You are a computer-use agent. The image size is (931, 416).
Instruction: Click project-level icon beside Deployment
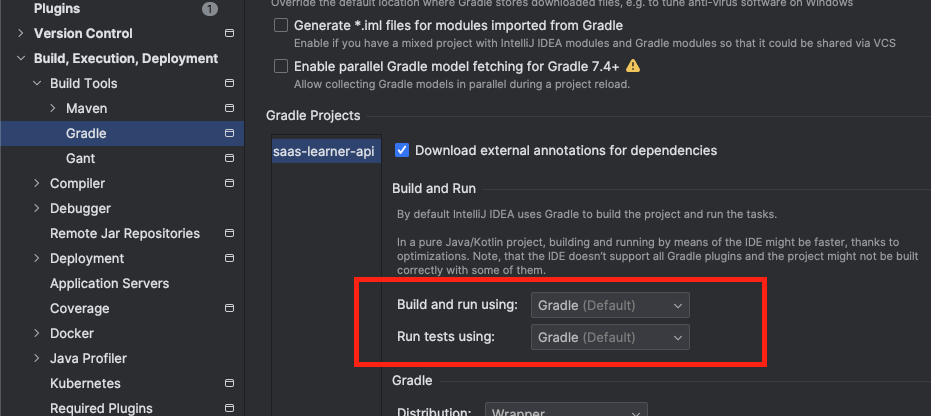229,258
